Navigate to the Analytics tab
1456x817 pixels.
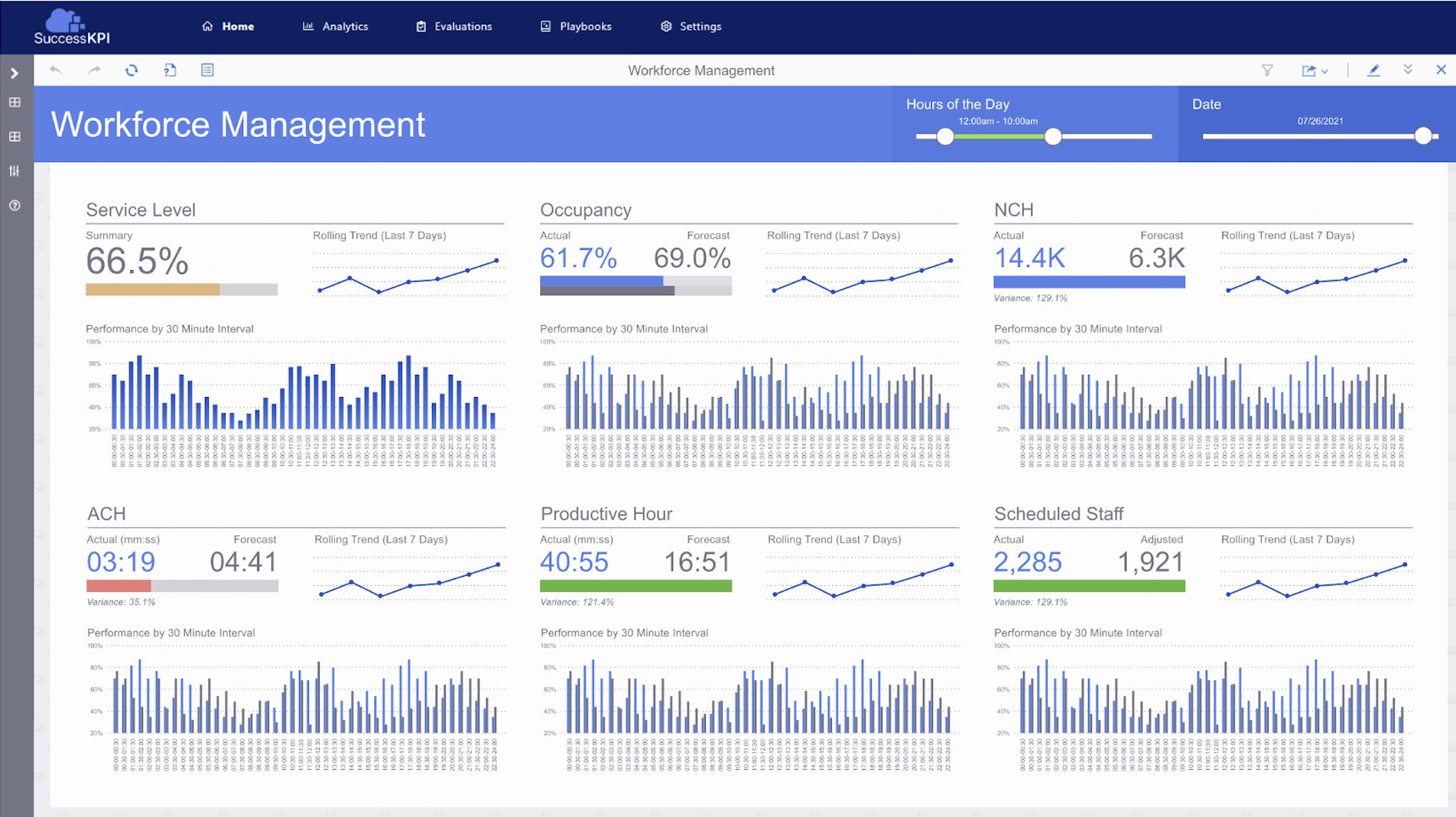pos(335,26)
